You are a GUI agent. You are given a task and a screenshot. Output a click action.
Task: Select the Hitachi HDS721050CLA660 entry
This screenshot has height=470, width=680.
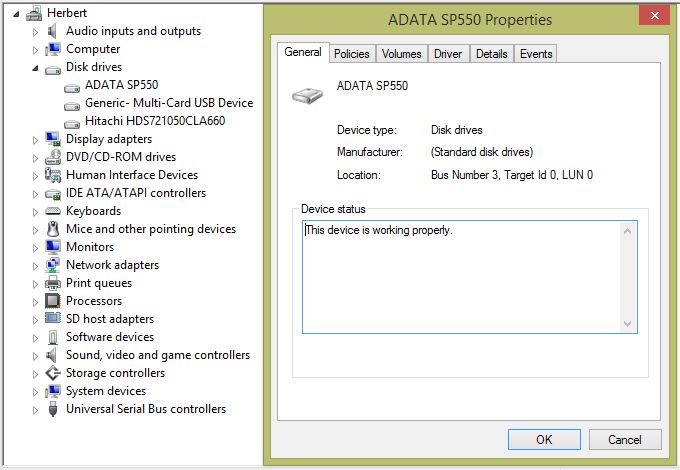(x=155, y=121)
